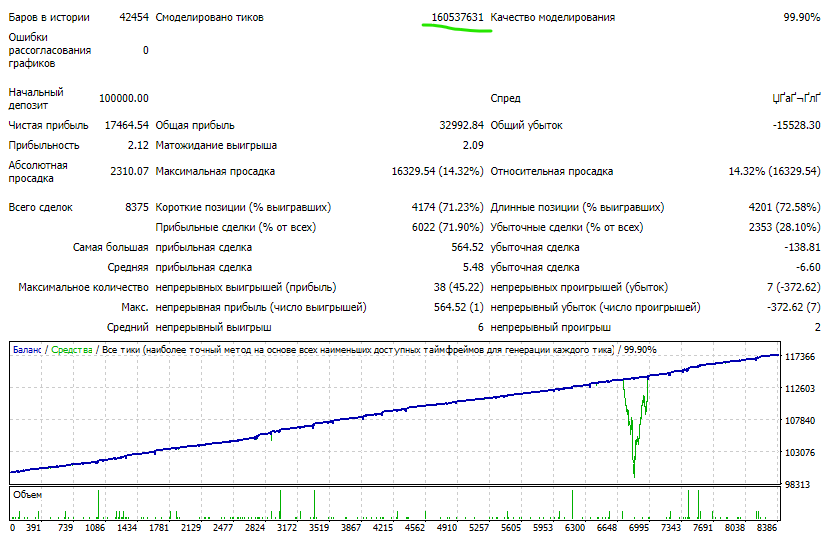The image size is (840, 541).
Task: Click the 'Средства' legend label in chart
Action: click(72, 350)
